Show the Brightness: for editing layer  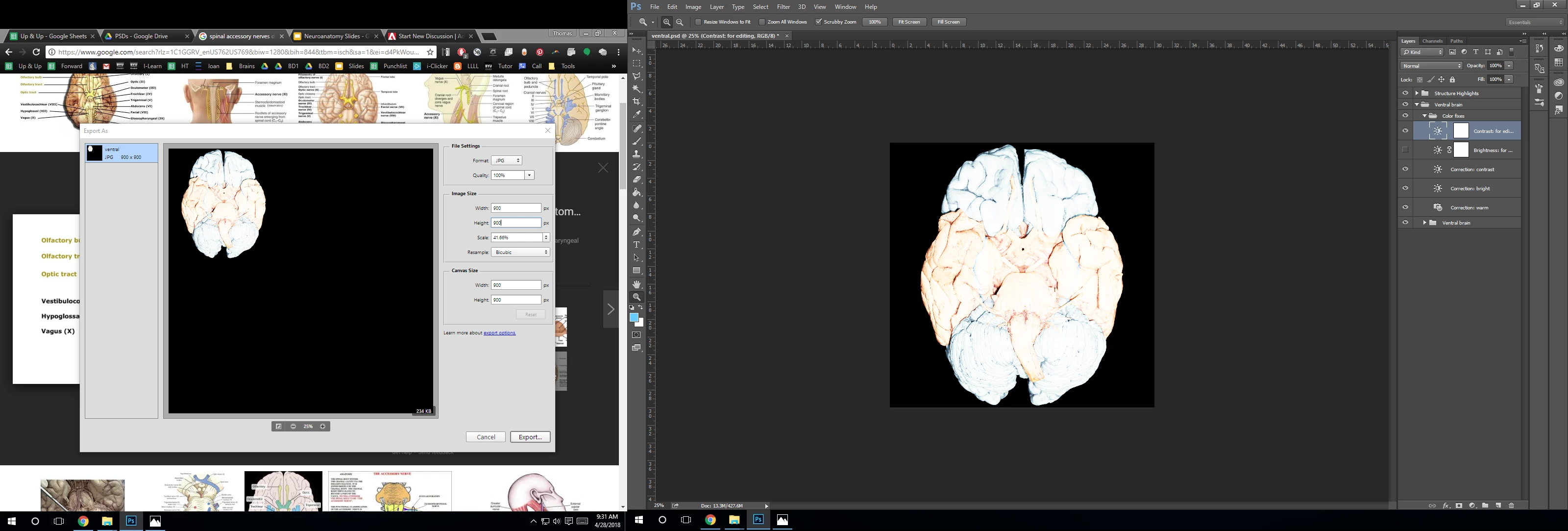pos(1405,150)
